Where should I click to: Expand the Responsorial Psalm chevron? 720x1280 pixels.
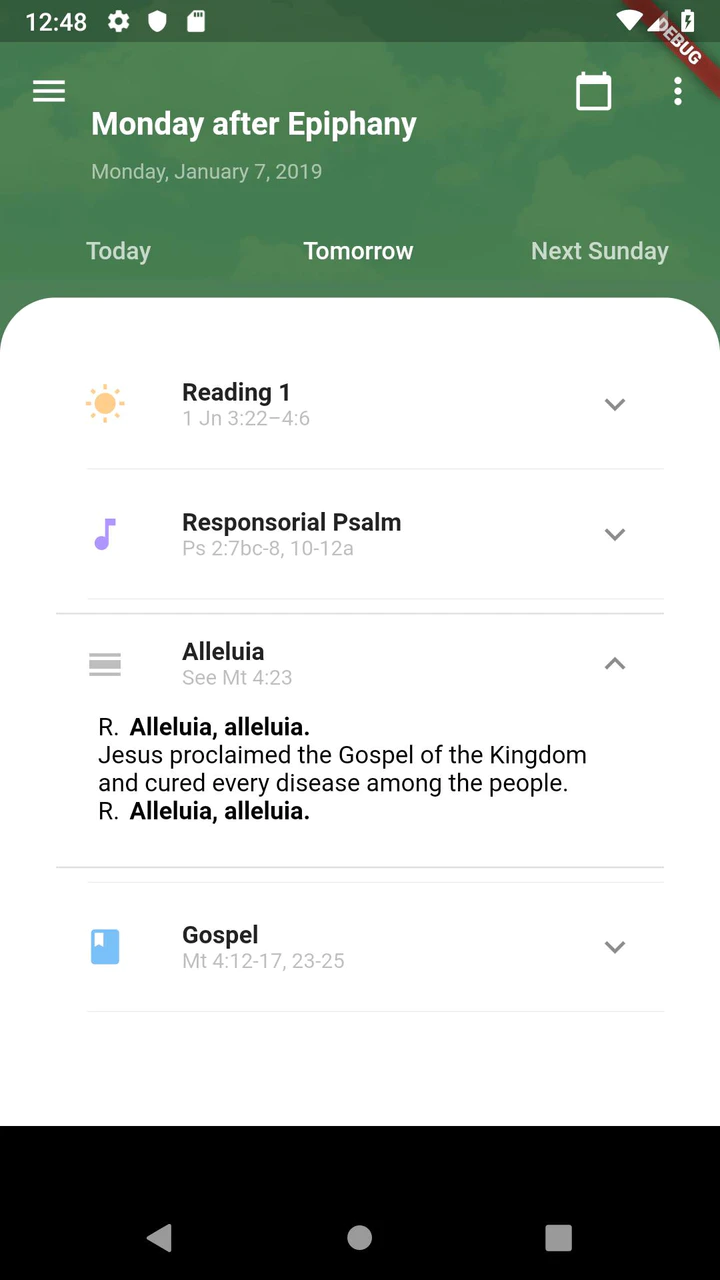(x=615, y=534)
